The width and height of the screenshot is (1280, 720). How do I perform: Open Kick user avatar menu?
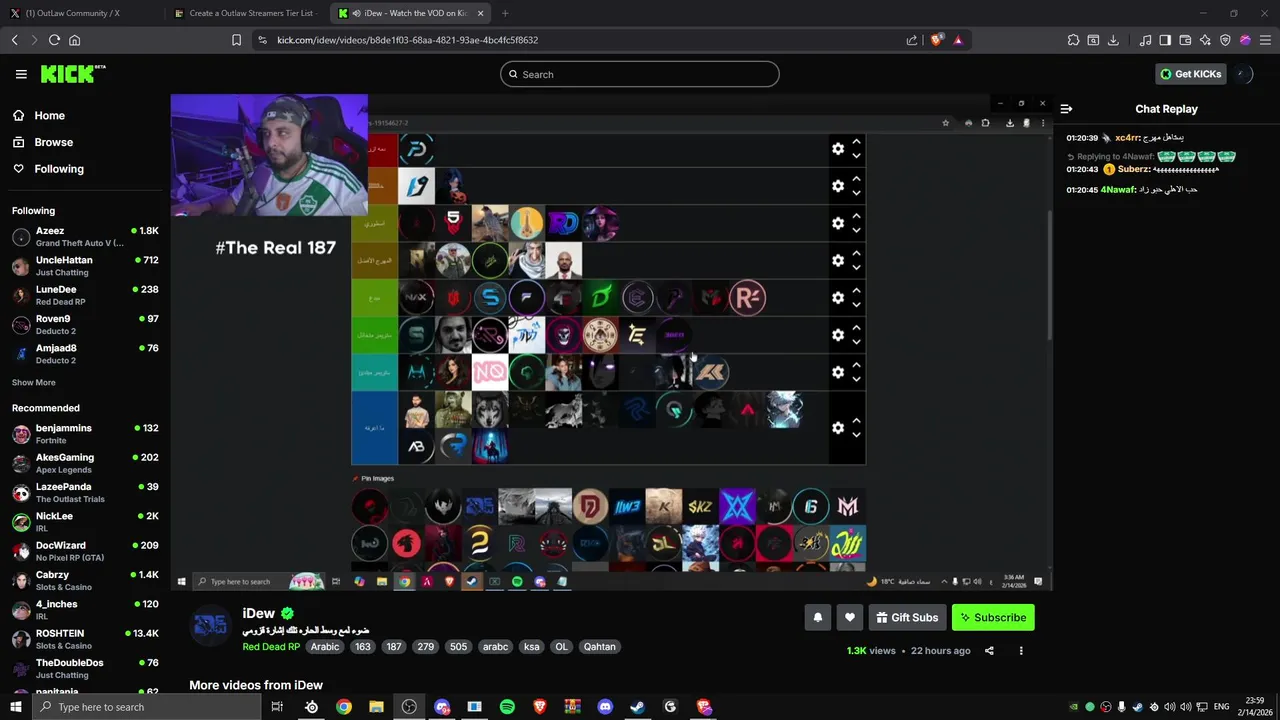[1243, 74]
